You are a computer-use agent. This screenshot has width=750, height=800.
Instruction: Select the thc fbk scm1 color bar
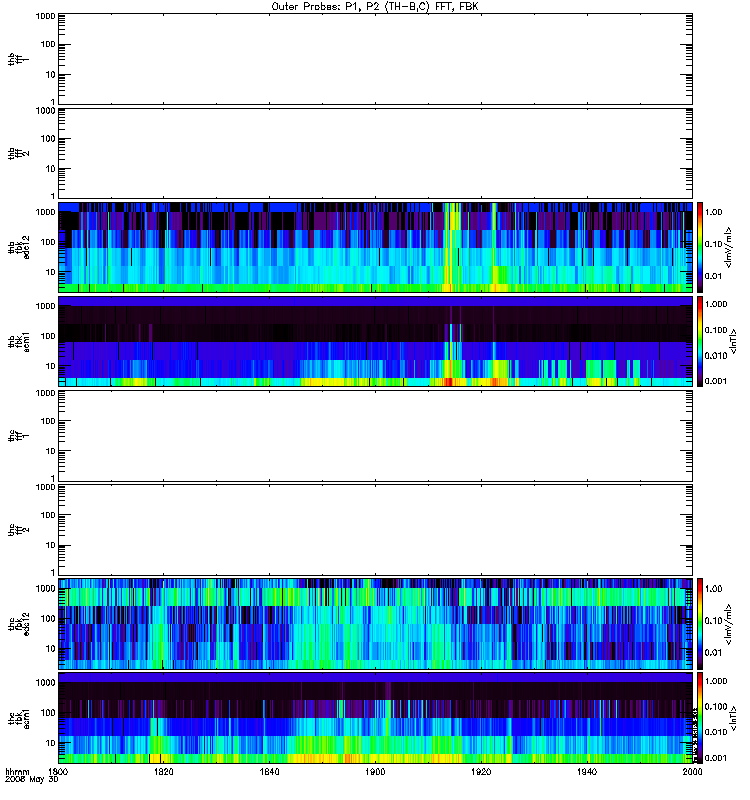point(700,718)
